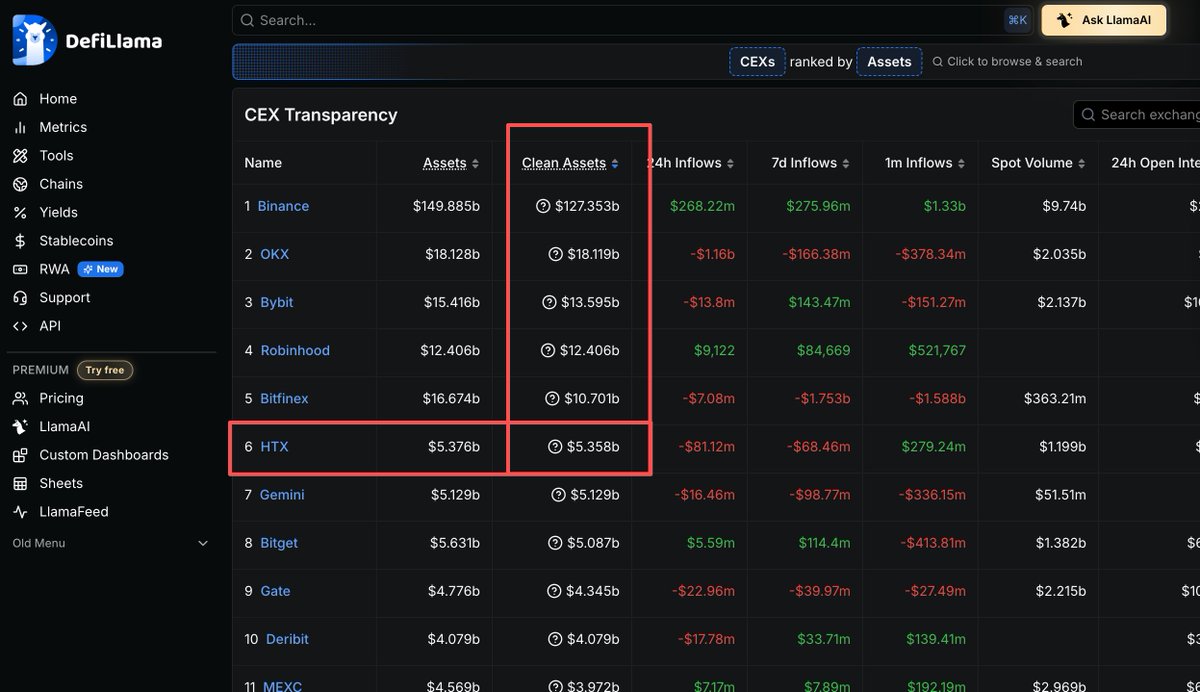
Task: Click the Ask LlamaAI button
Action: coord(1104,20)
